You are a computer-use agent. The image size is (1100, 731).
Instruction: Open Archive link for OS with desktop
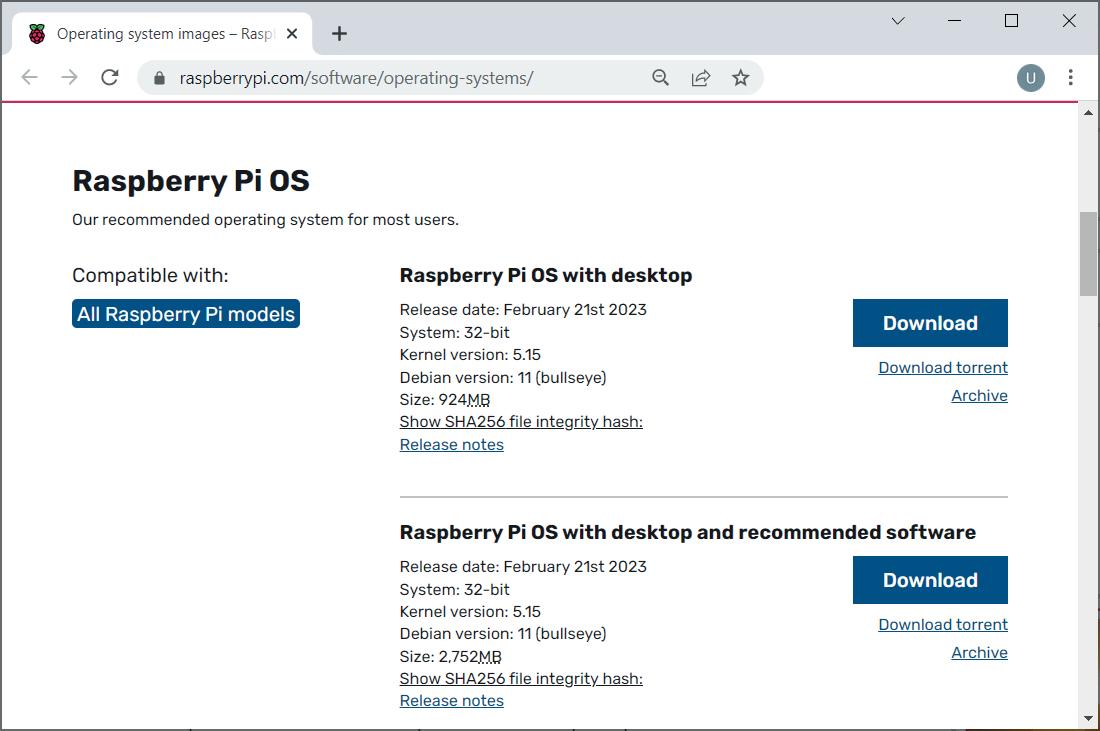tap(979, 396)
